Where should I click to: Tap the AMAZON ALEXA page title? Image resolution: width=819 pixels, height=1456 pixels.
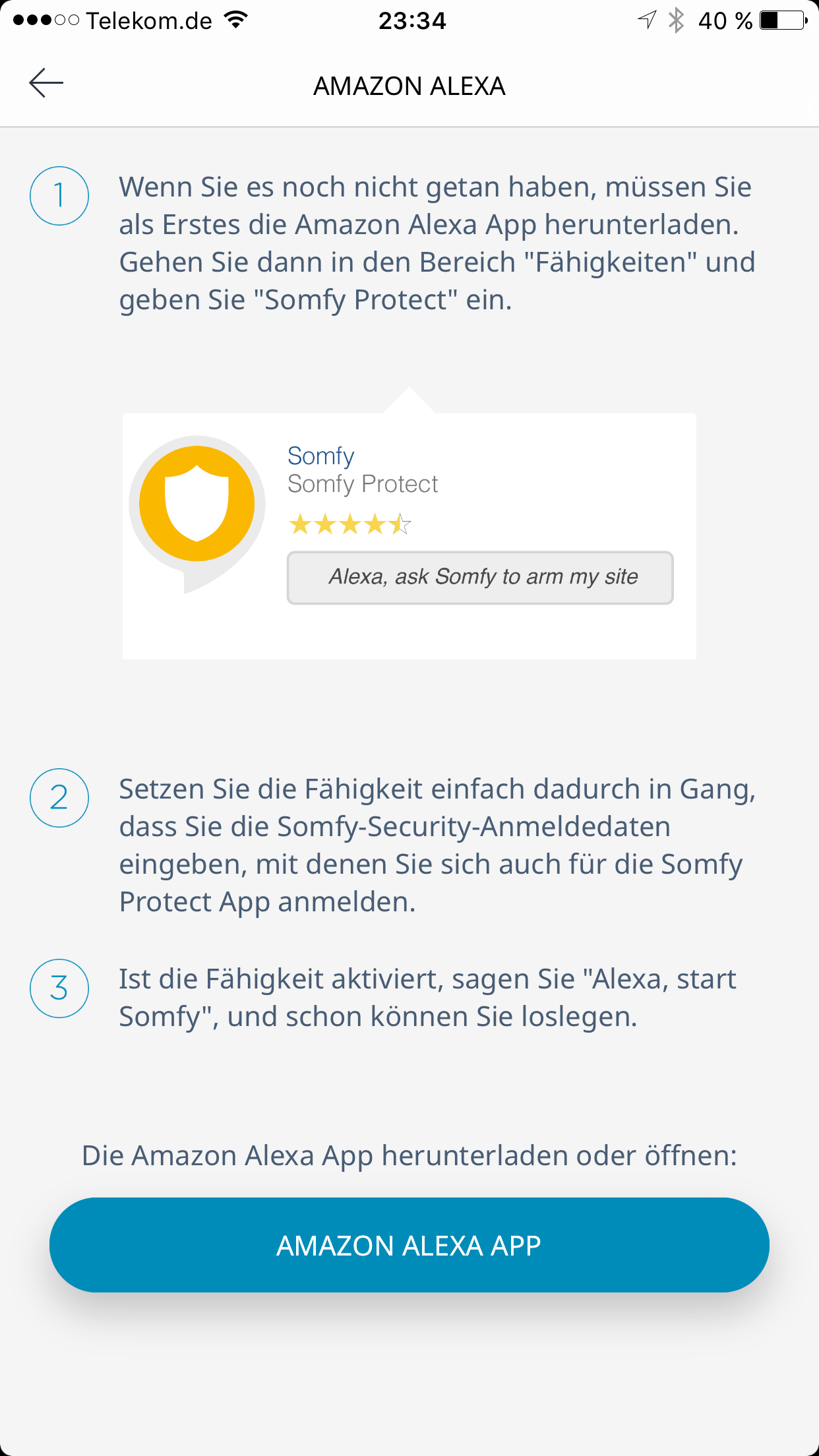click(409, 86)
